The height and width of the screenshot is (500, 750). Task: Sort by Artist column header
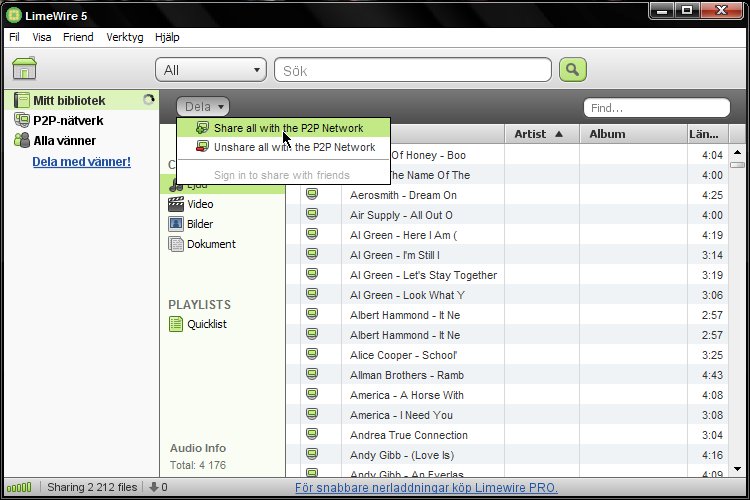point(542,134)
